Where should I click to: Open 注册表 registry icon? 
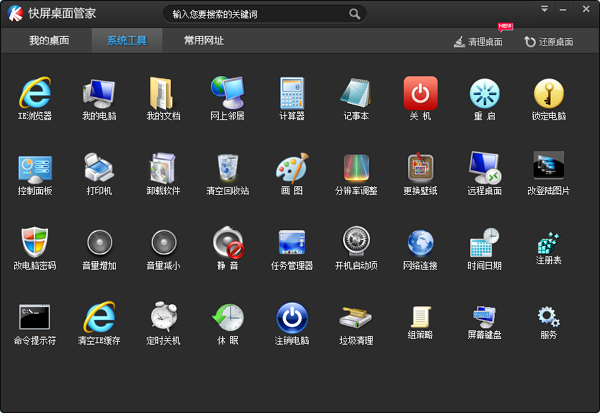pyautogui.click(x=549, y=243)
